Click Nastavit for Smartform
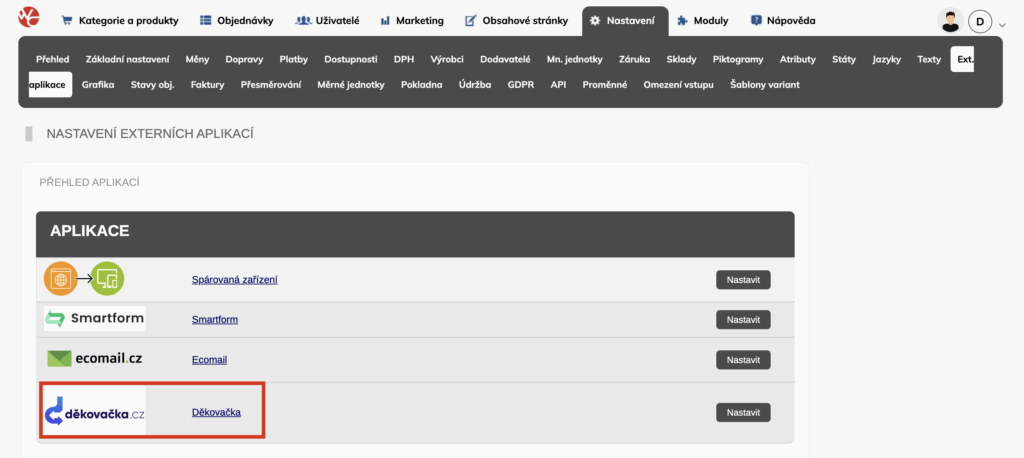 pyautogui.click(x=743, y=319)
